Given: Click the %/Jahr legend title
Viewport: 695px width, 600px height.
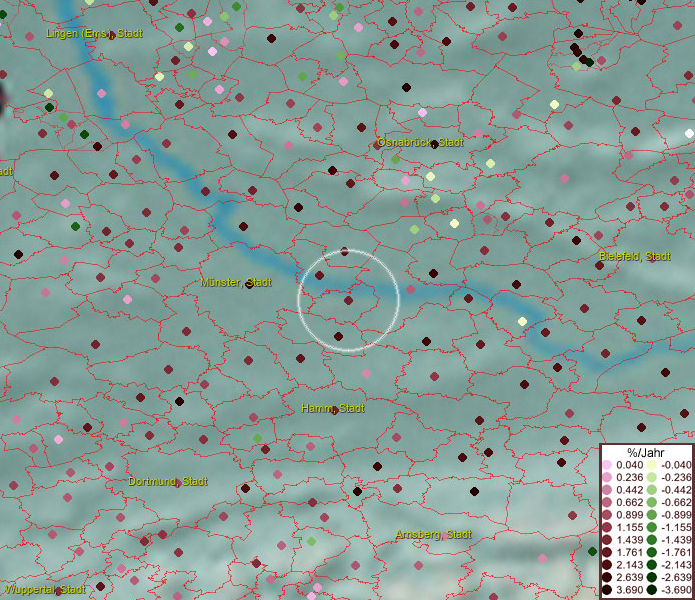Looking at the screenshot, I should [646, 452].
